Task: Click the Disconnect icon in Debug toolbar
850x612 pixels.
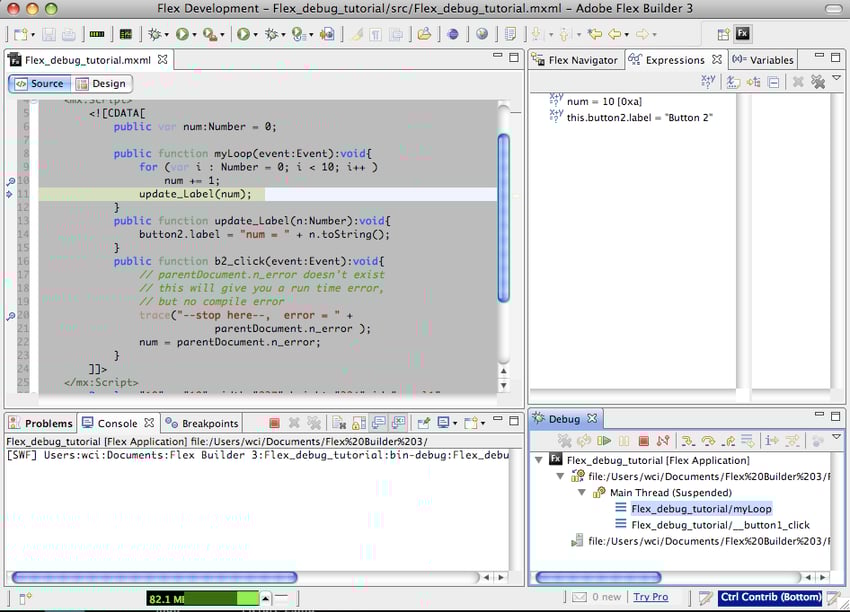Action: 664,440
